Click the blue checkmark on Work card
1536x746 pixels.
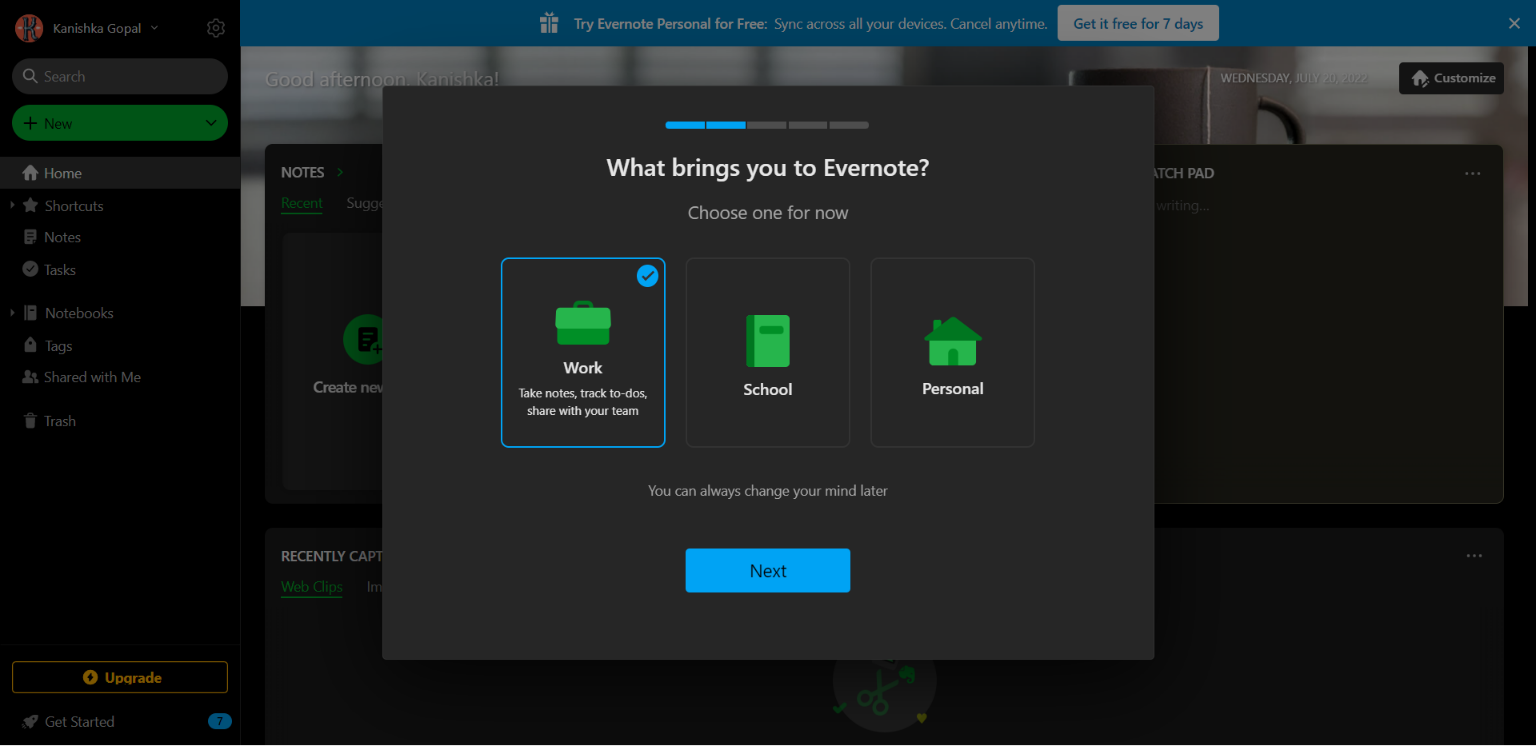pyautogui.click(x=648, y=275)
